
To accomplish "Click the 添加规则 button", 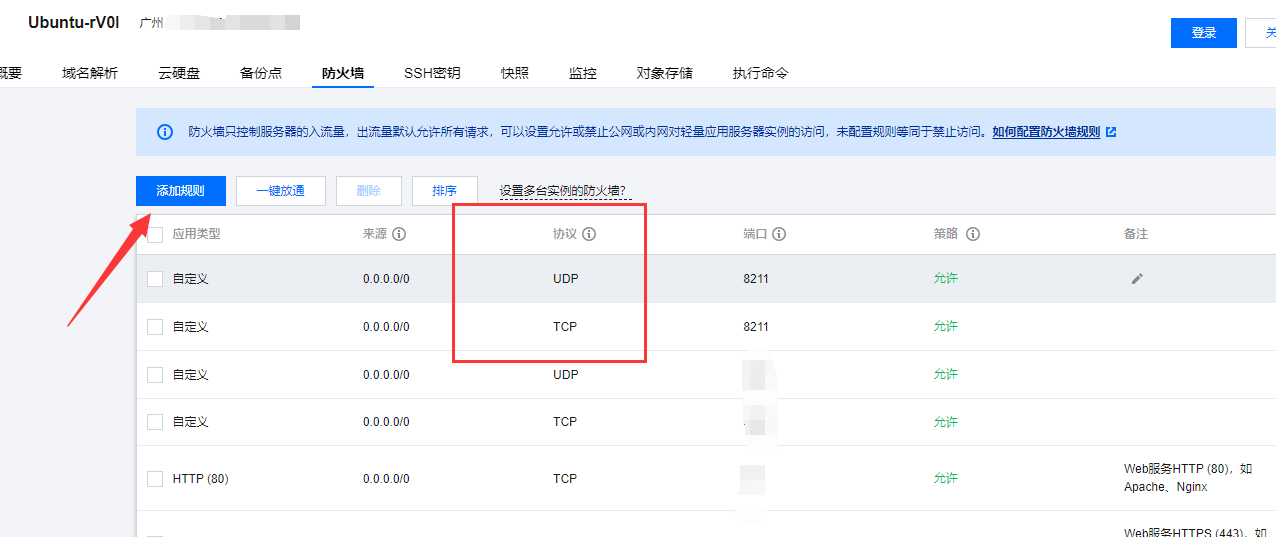I will [180, 191].
